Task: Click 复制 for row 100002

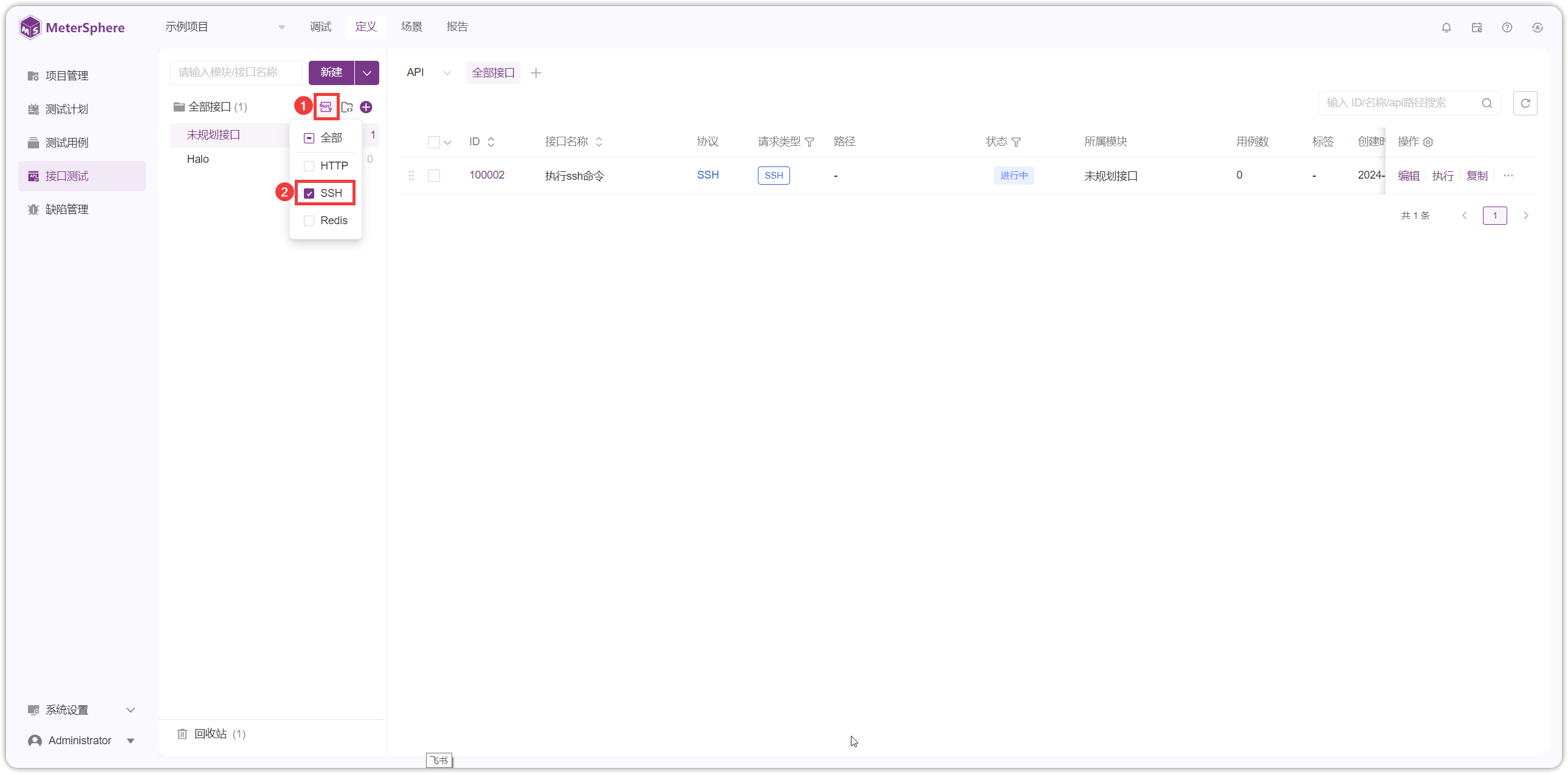Action: point(1477,175)
